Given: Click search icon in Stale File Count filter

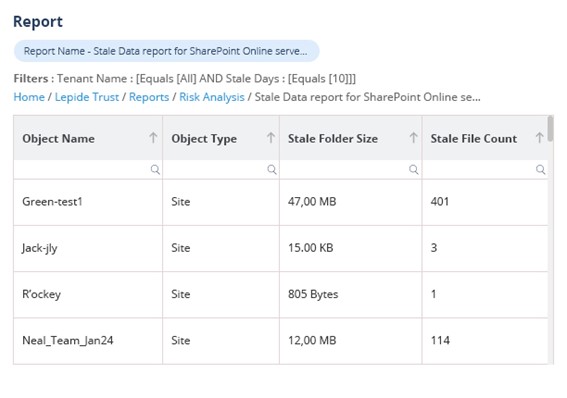Looking at the screenshot, I should (541, 170).
